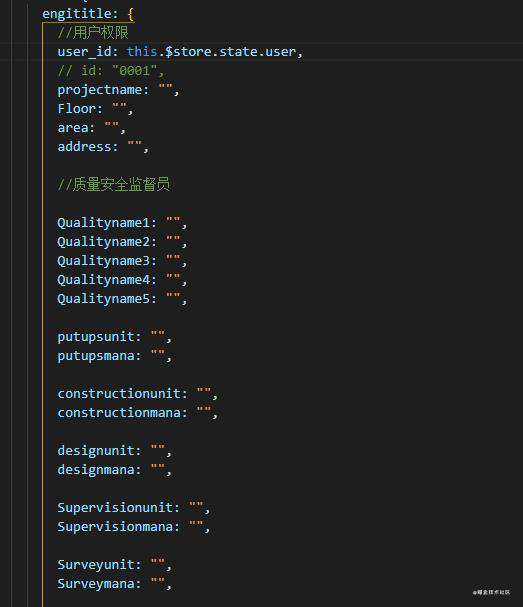Select the projectname property line
This screenshot has width=523, height=607.
pos(118,90)
